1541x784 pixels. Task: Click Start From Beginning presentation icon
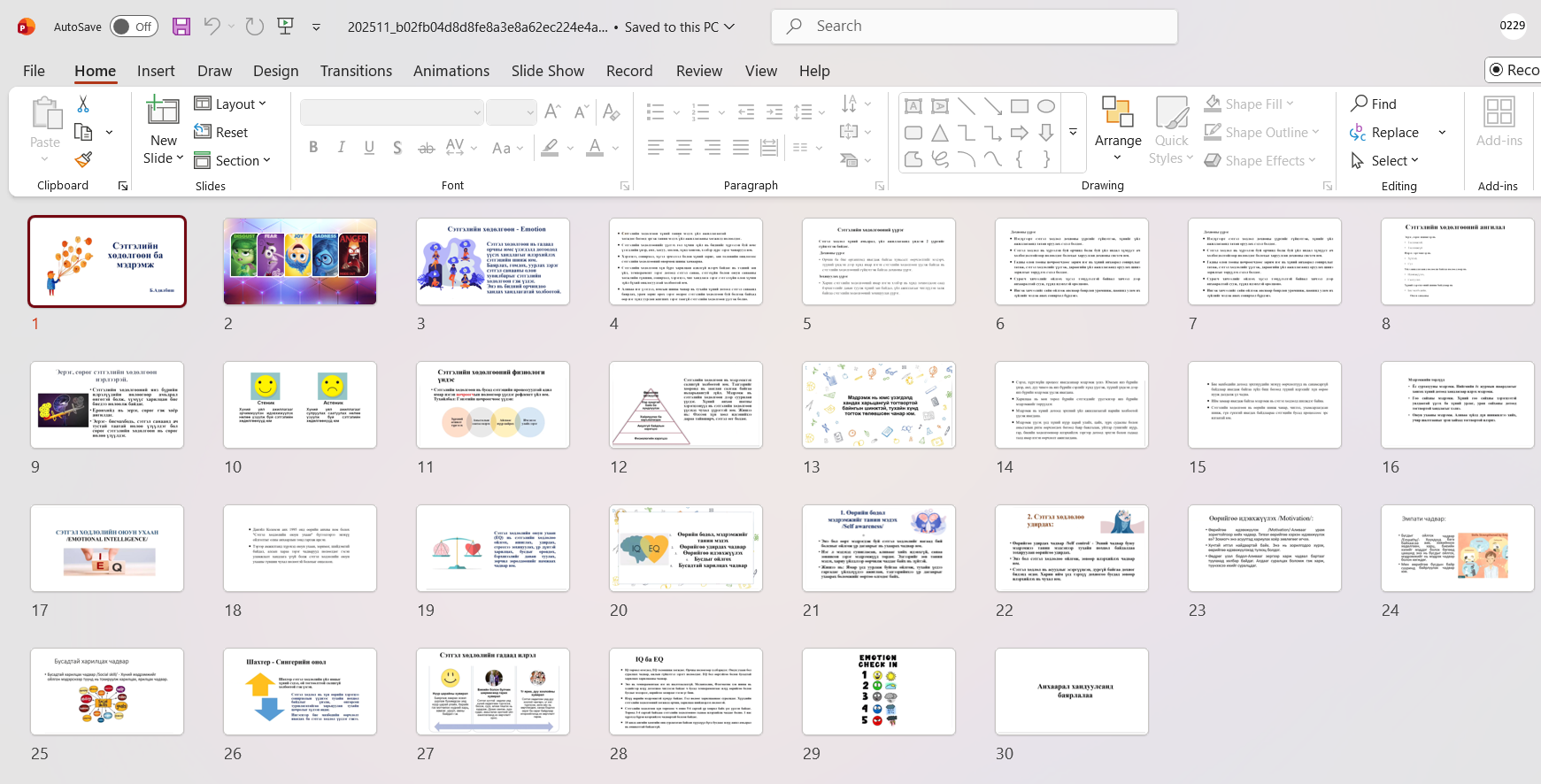[x=285, y=27]
